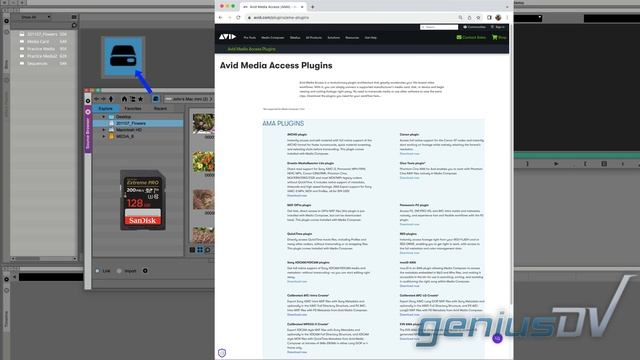
Task: Switch to the Favorites tab
Action: [x=133, y=108]
